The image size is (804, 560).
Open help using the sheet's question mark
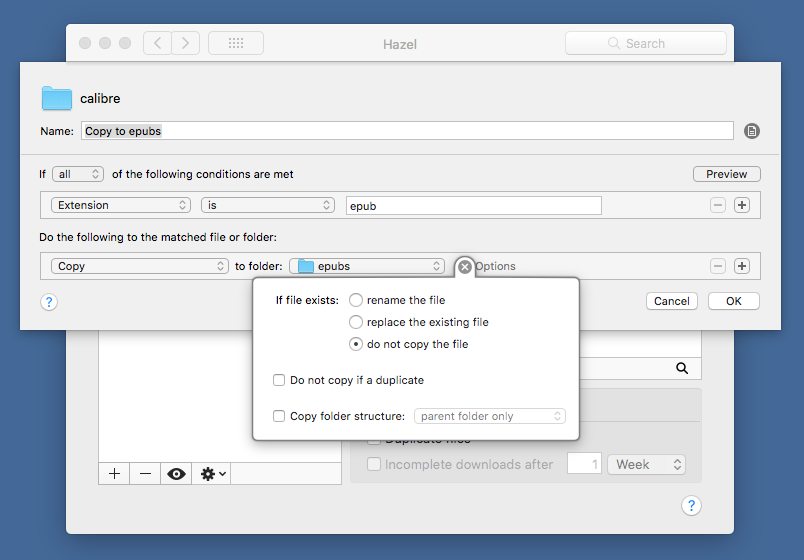(49, 301)
